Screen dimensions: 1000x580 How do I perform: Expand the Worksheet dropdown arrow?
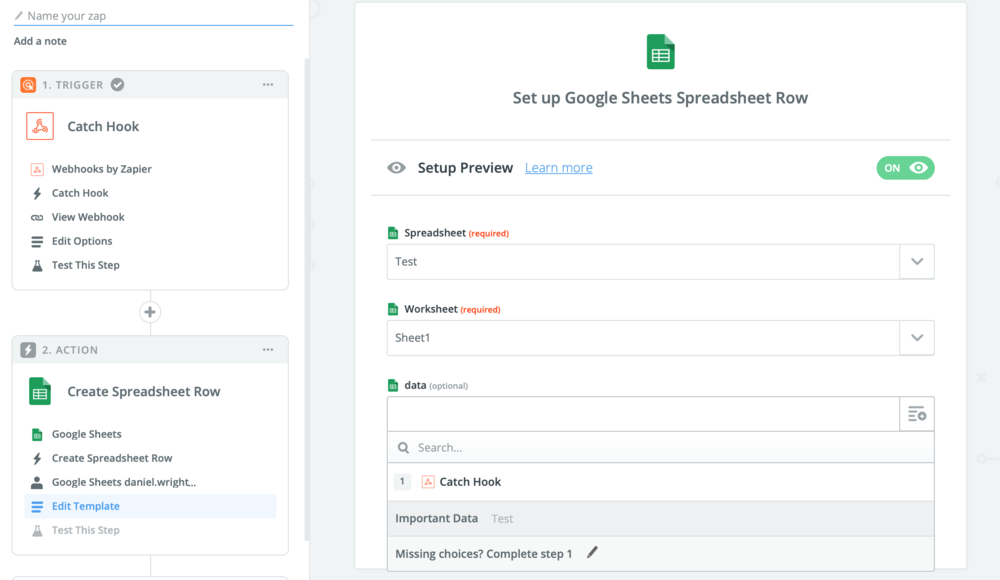tap(917, 338)
